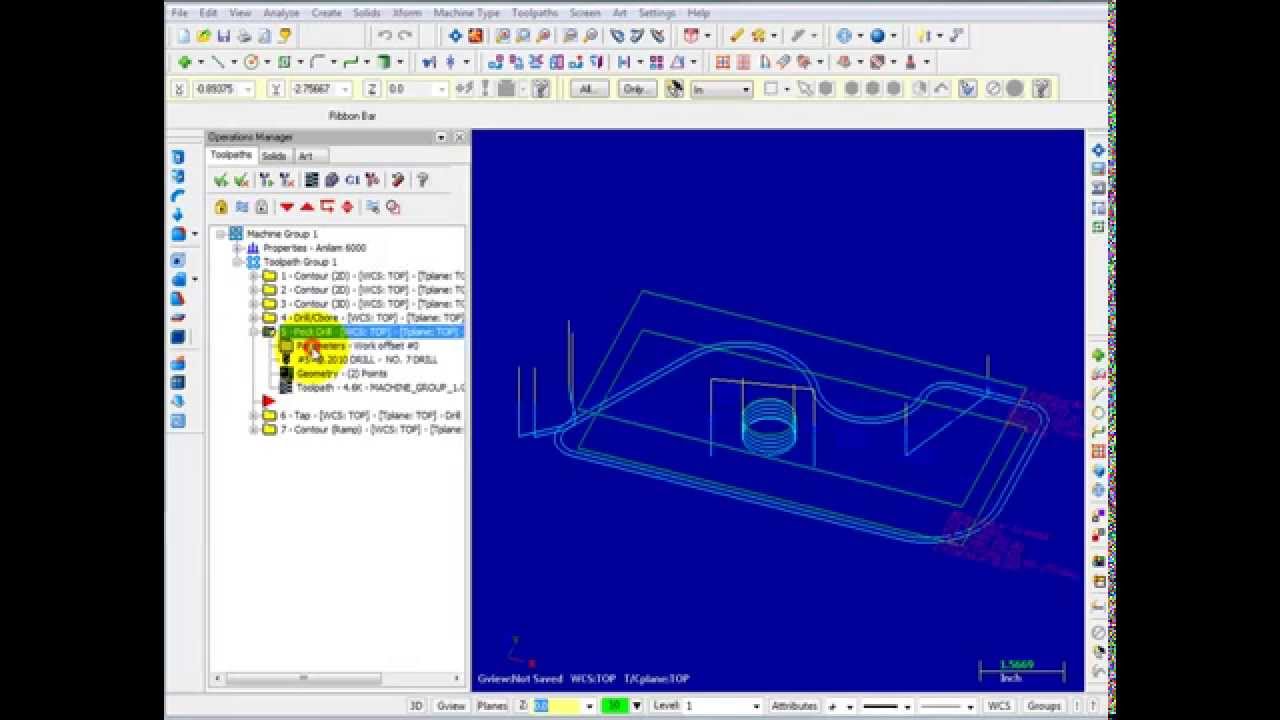Open the Toolpaths menu
1280x720 pixels.
pyautogui.click(x=534, y=13)
